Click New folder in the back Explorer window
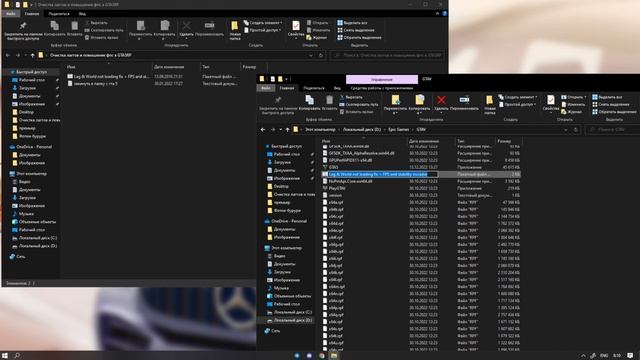 (235, 30)
